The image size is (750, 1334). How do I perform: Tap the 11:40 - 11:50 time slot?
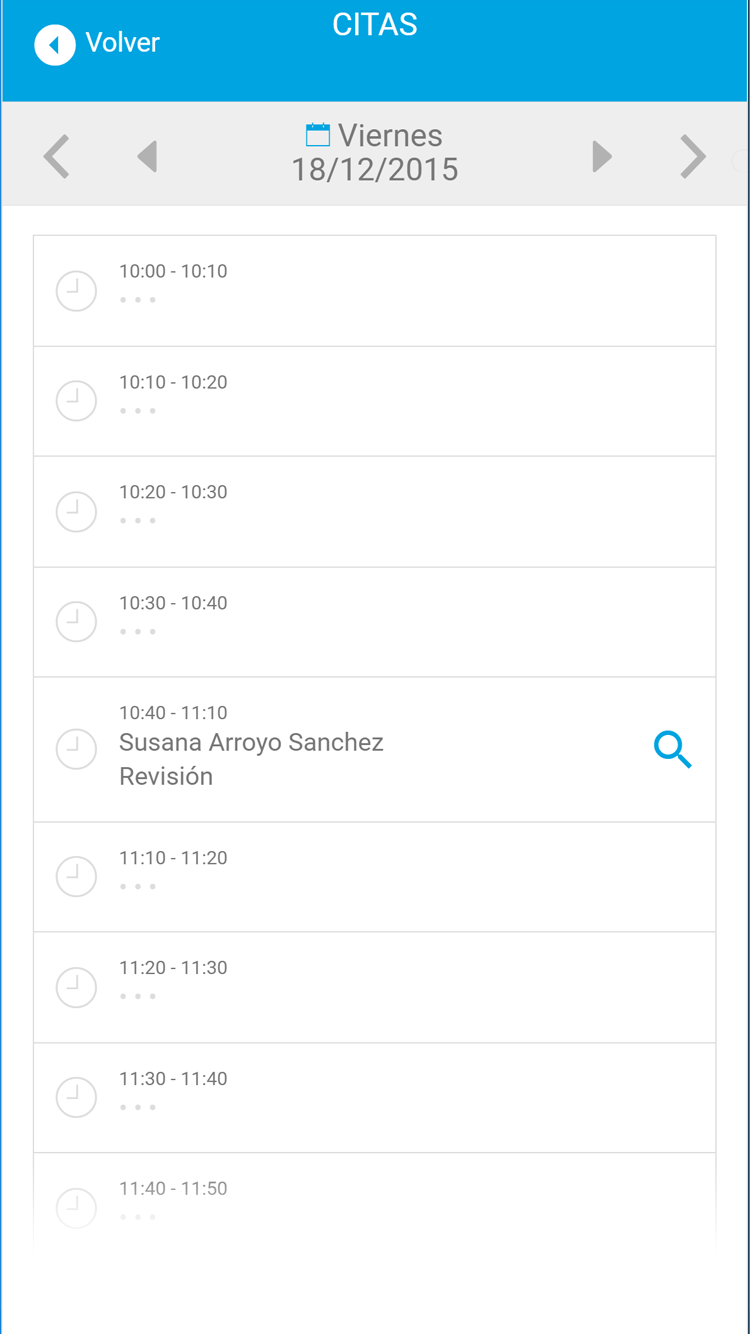coord(374,1200)
